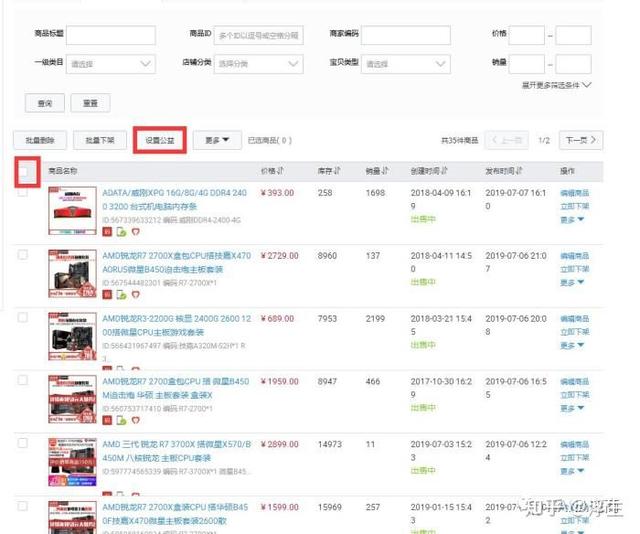Image resolution: width=640 pixels, height=534 pixels.
Task: Open 更多 actions for ¥2899.00 product row
Action: click(572, 471)
